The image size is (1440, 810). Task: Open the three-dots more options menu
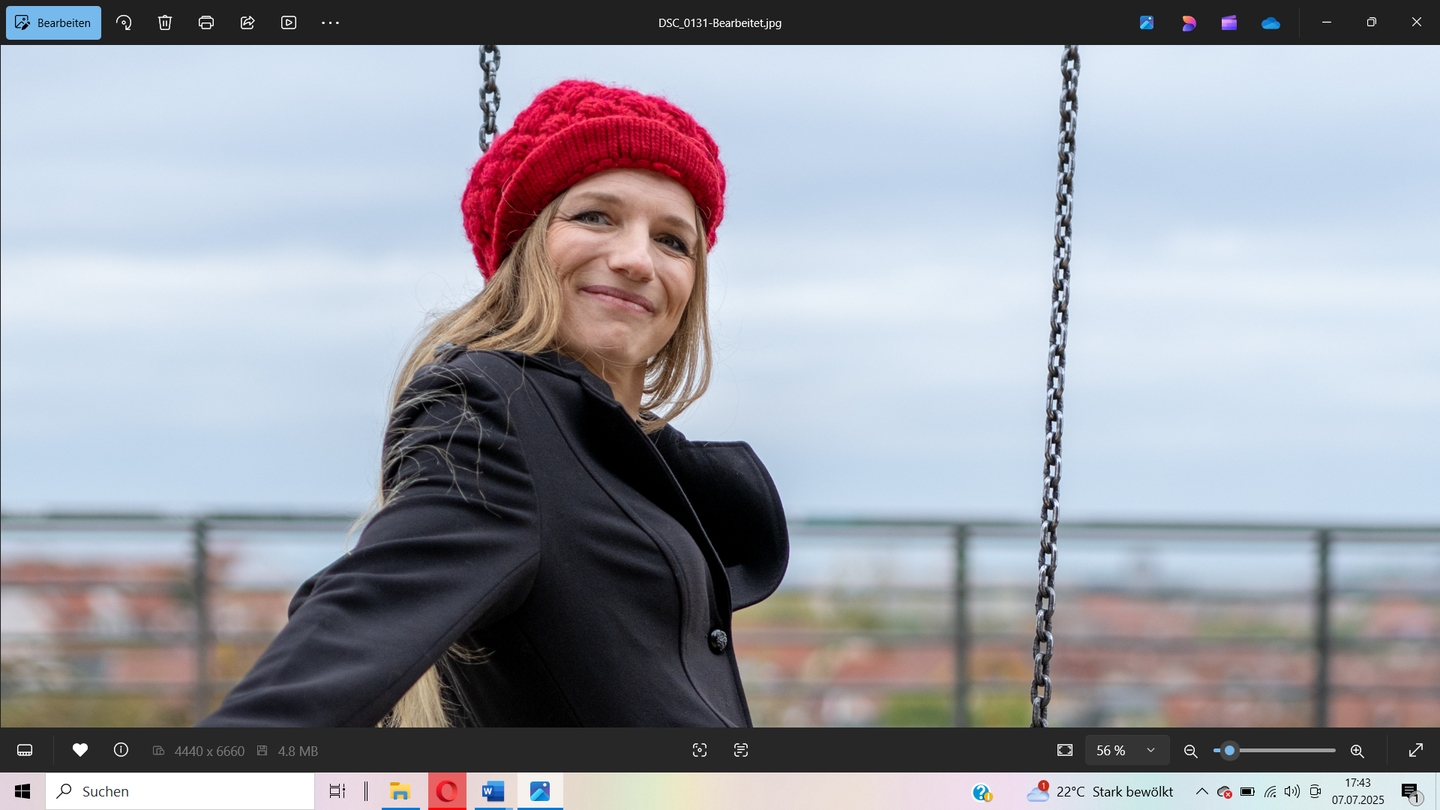tap(330, 23)
